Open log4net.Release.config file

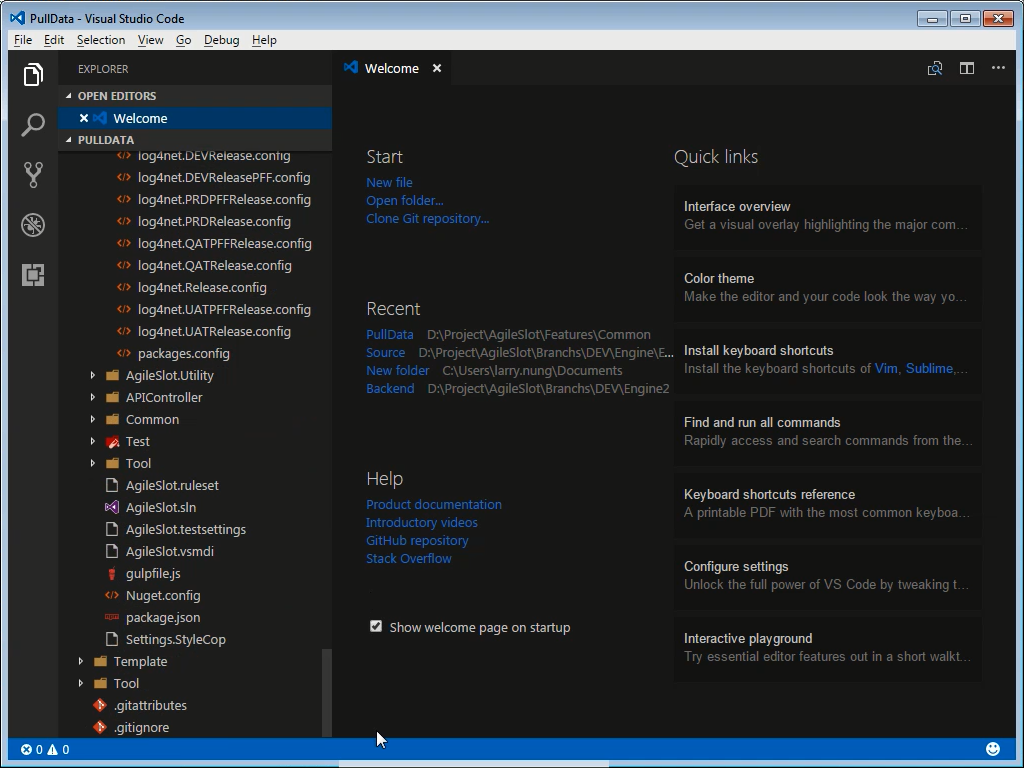(x=202, y=287)
